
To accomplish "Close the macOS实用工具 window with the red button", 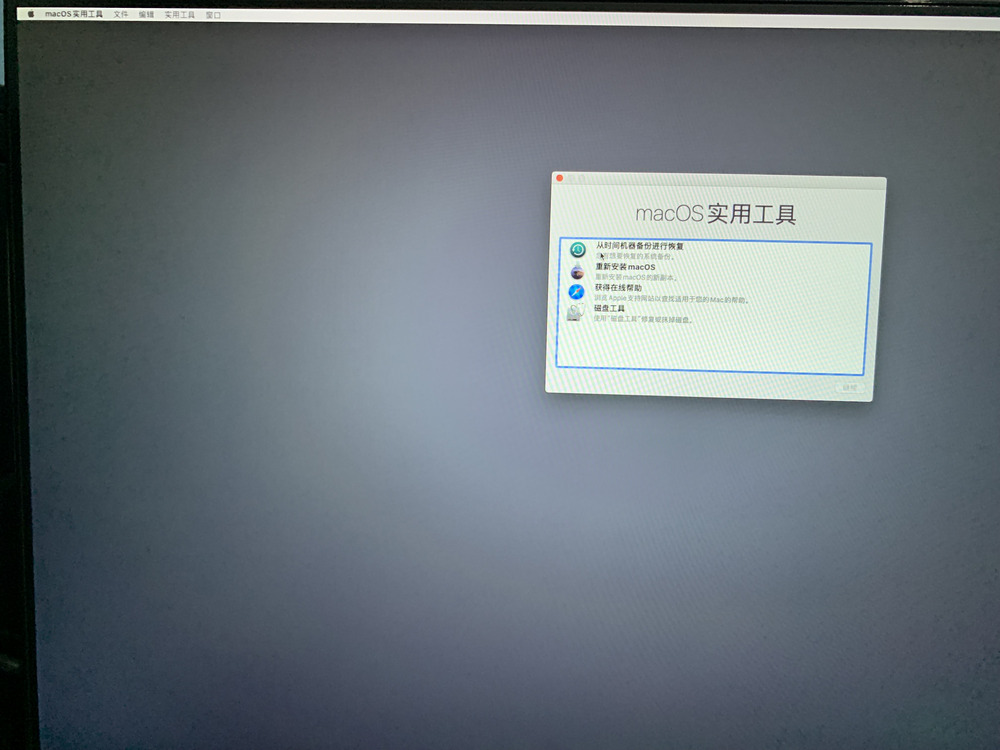I will 559,178.
